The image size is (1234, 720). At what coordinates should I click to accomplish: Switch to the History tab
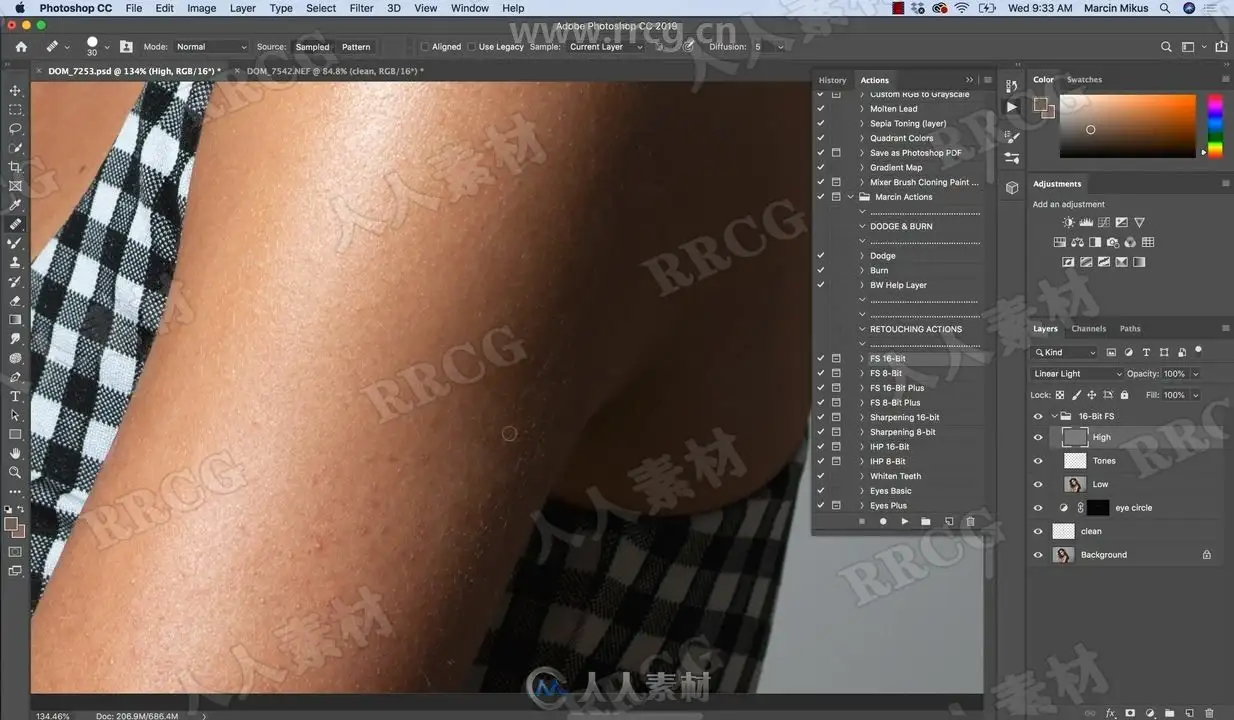click(832, 80)
